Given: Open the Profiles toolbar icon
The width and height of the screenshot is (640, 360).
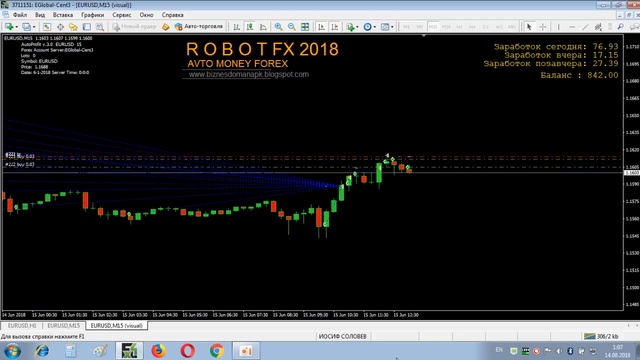Looking at the screenshot, I should [26, 27].
